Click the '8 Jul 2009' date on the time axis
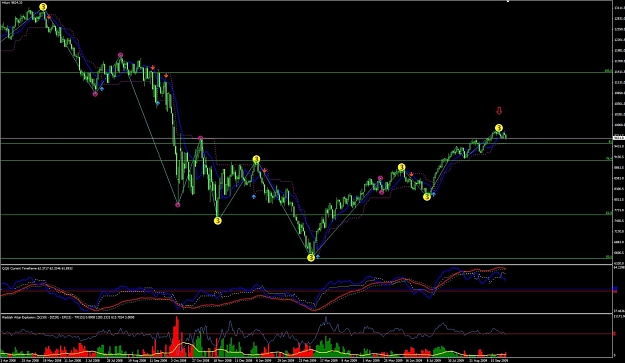Image resolution: width=625 pixels, height=363 pixels. [433, 360]
